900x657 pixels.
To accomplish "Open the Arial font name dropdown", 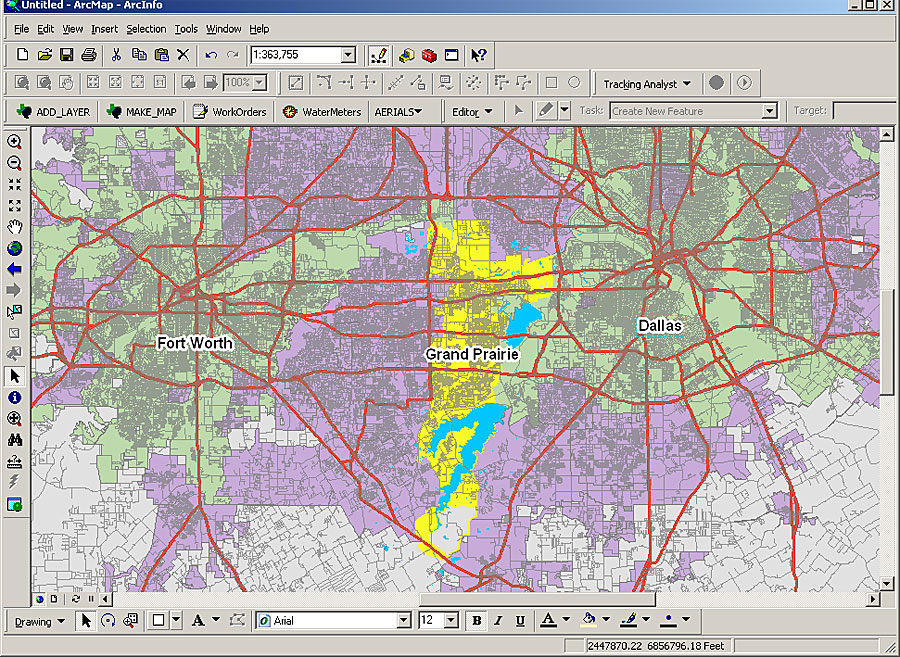I will pyautogui.click(x=404, y=620).
